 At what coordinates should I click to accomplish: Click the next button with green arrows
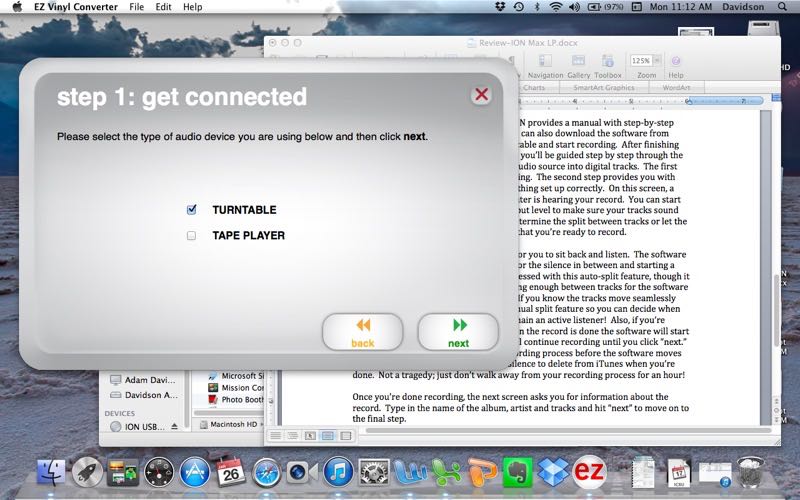click(458, 332)
